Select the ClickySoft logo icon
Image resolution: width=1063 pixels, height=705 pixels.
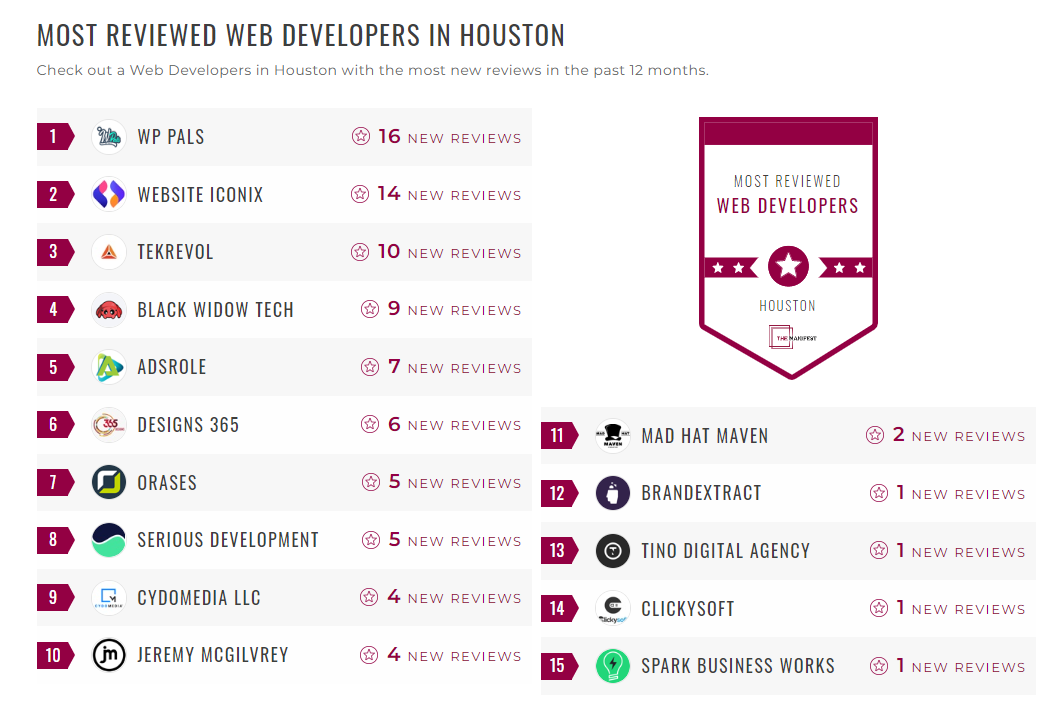coord(613,608)
